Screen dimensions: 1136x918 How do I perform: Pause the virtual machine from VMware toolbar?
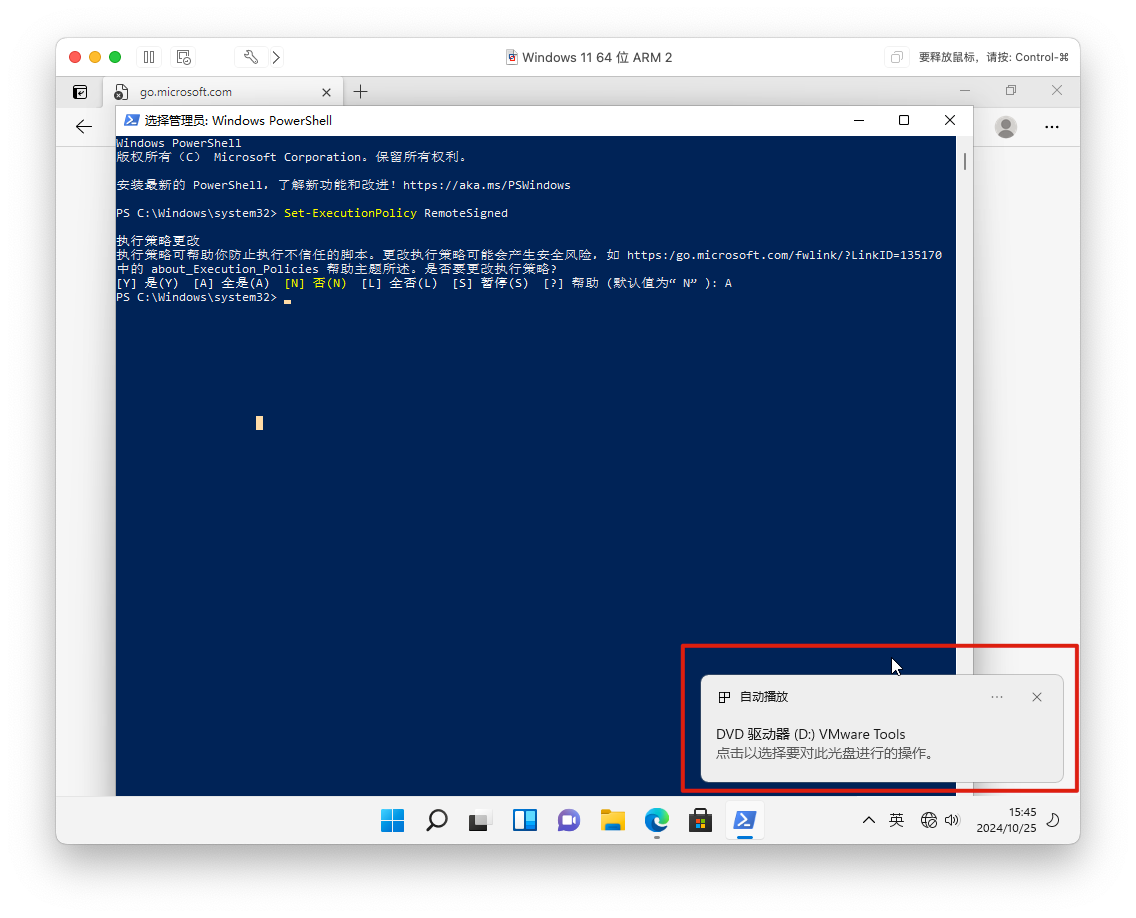(x=149, y=57)
